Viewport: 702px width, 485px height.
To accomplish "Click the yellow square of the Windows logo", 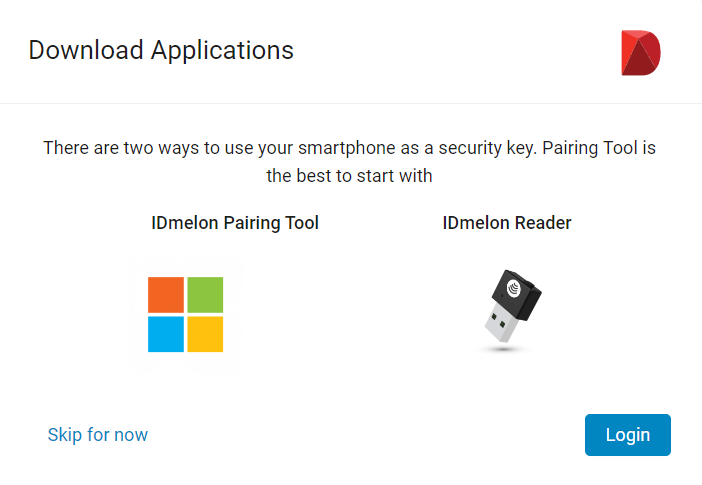I will point(205,334).
